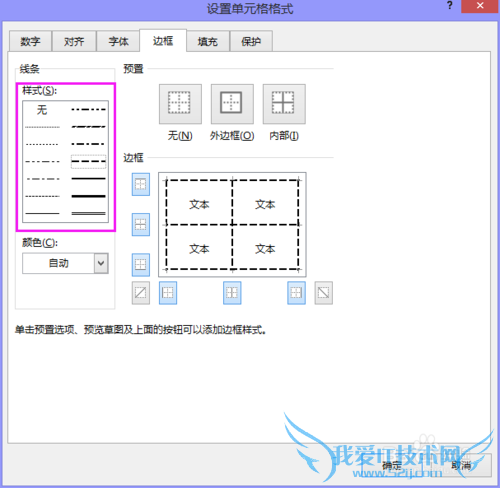The height and width of the screenshot is (488, 500).
Task: Open the 颜色 color dropdown arrow
Action: 101,263
